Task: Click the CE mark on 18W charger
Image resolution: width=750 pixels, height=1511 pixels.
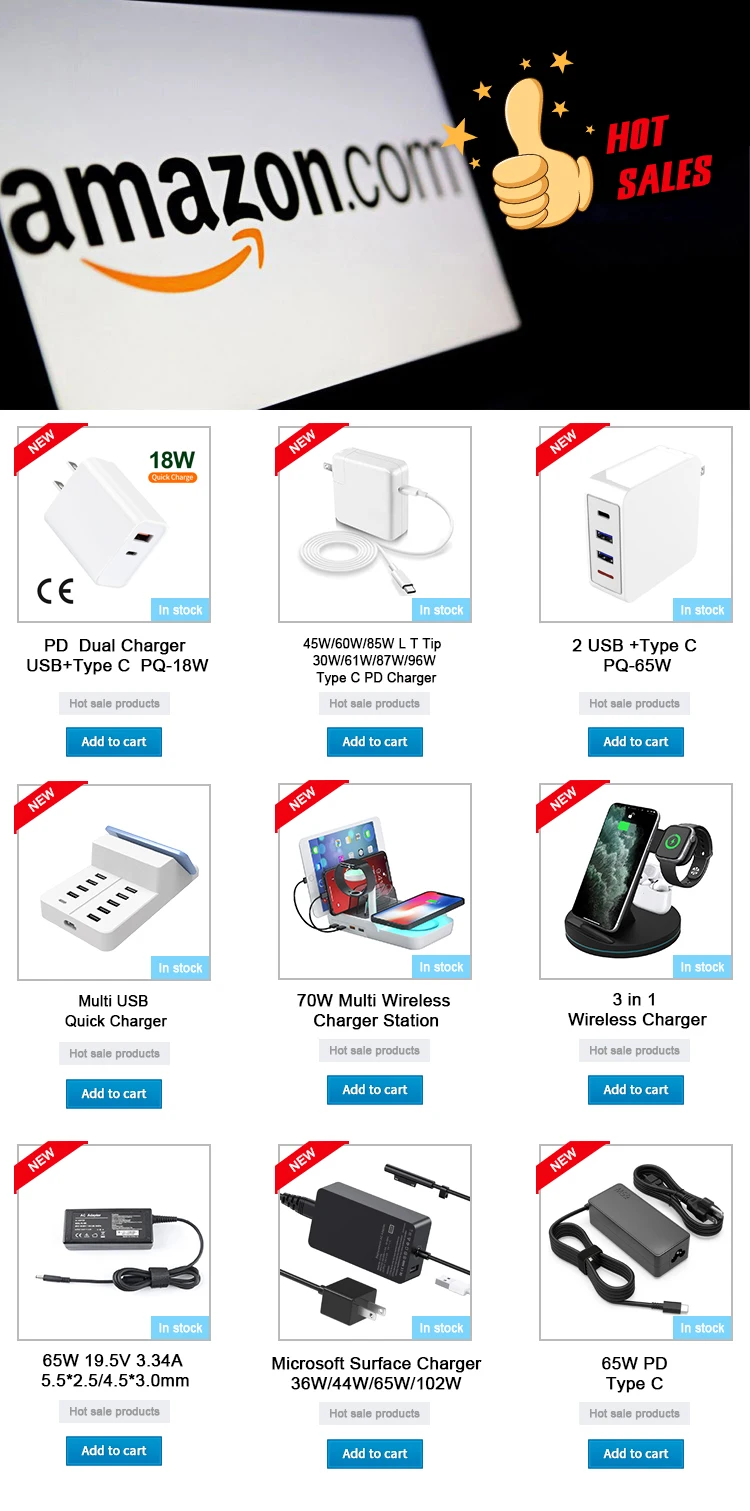Action: coord(55,591)
